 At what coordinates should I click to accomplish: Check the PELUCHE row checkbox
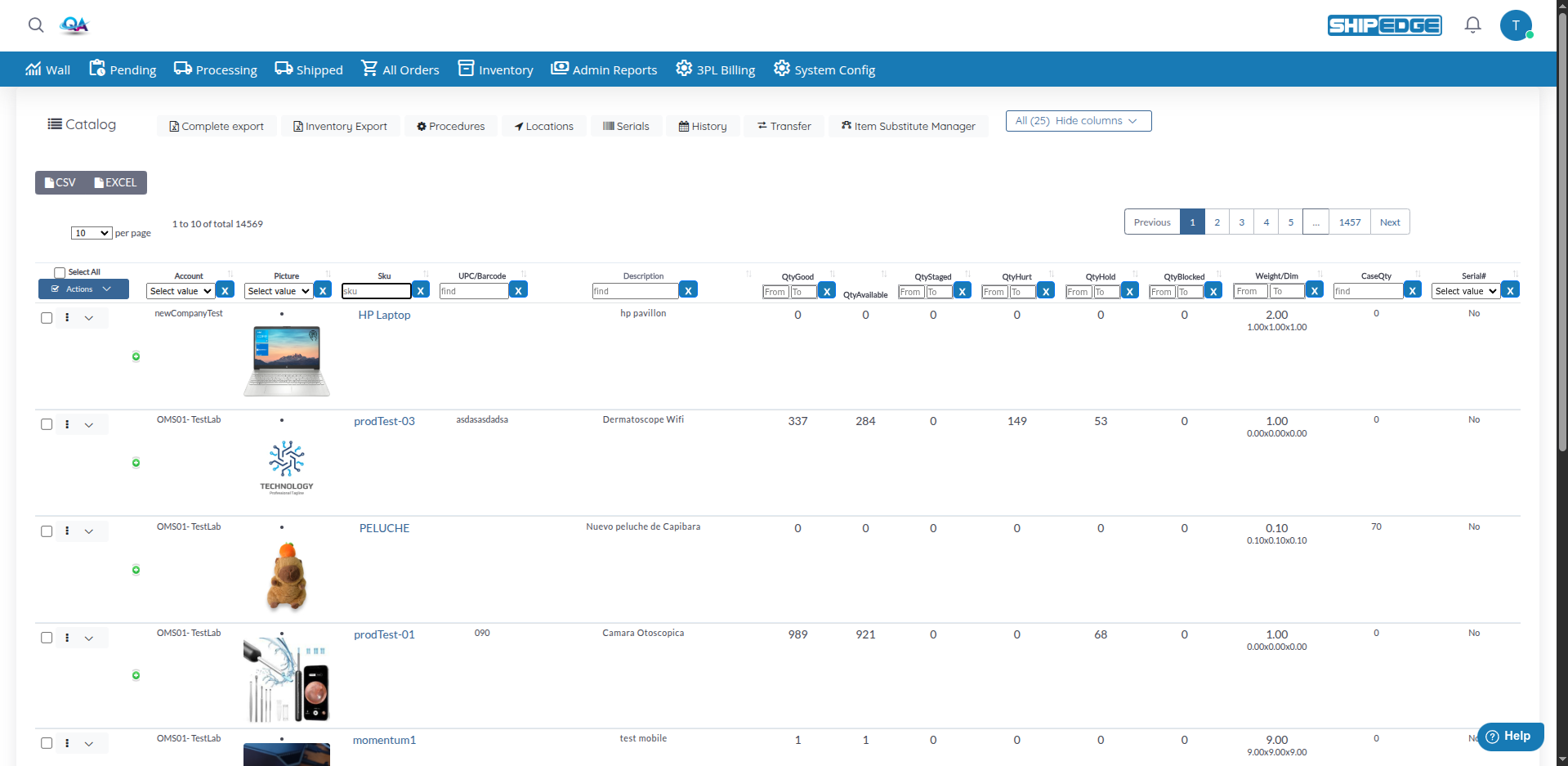(47, 531)
